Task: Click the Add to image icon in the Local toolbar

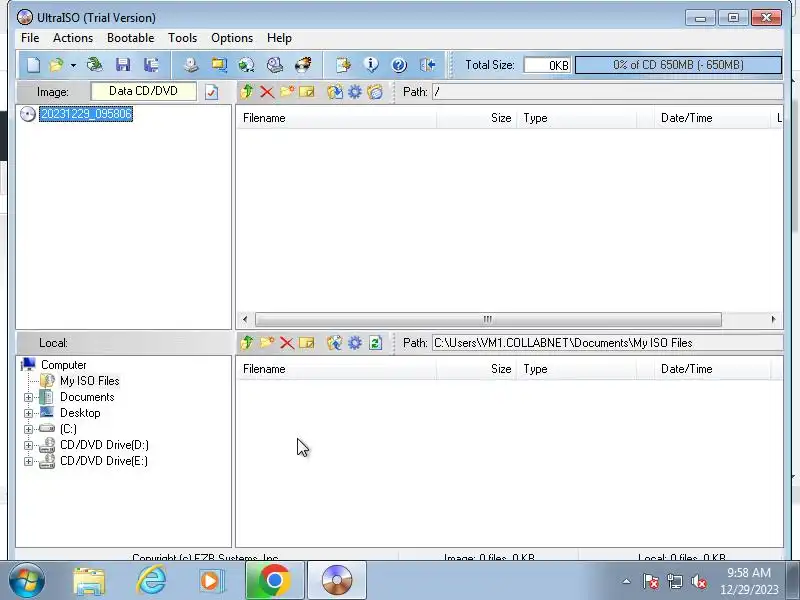Action: click(335, 343)
